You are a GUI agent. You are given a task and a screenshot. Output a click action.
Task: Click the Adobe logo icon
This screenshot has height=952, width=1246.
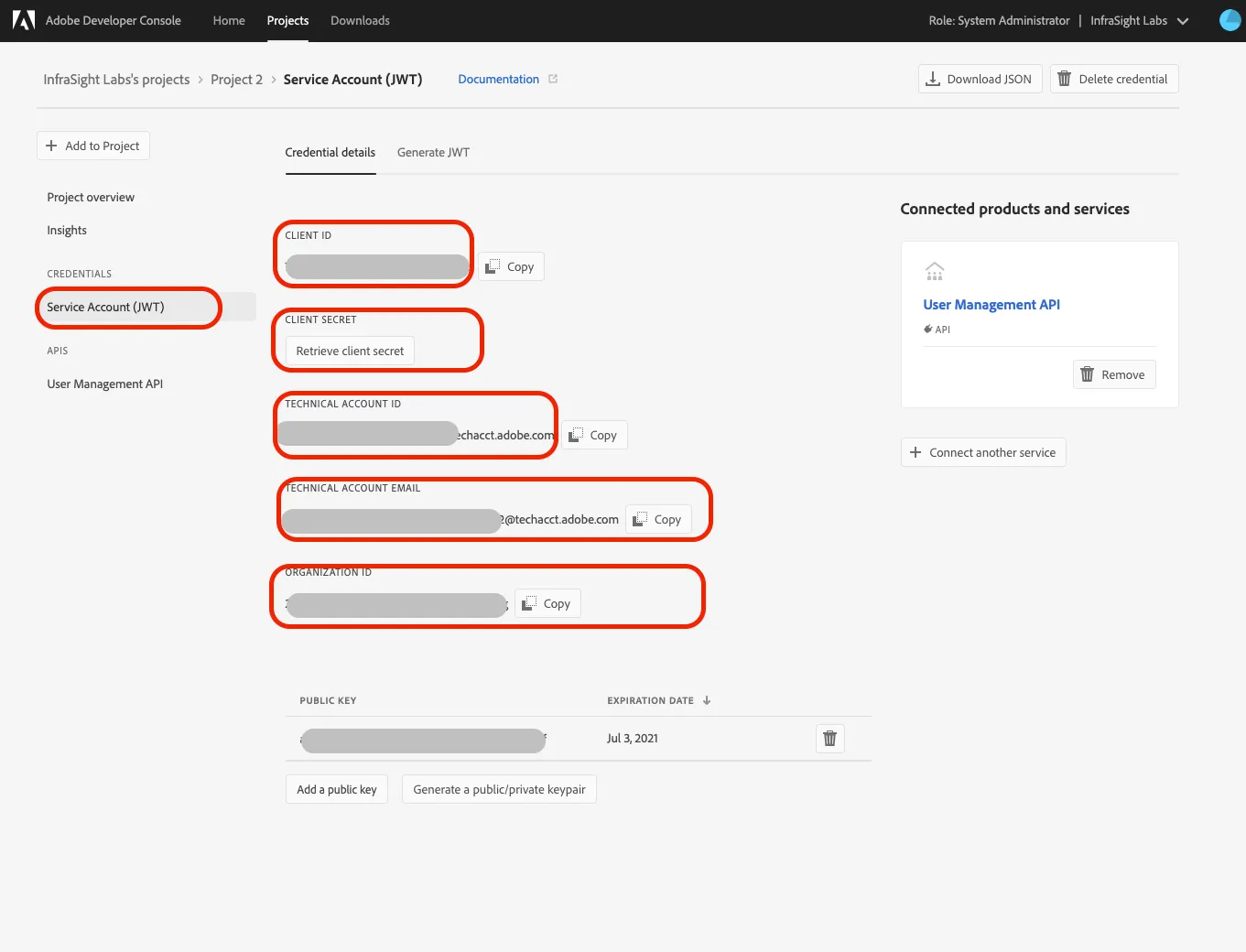pos(24,20)
